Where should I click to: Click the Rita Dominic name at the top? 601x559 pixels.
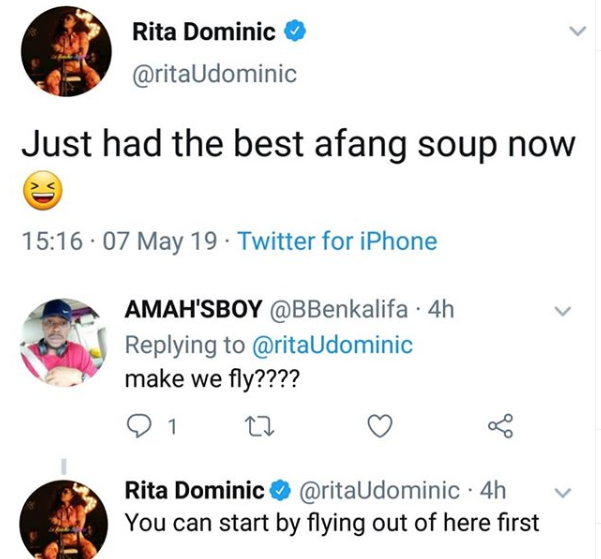[203, 32]
